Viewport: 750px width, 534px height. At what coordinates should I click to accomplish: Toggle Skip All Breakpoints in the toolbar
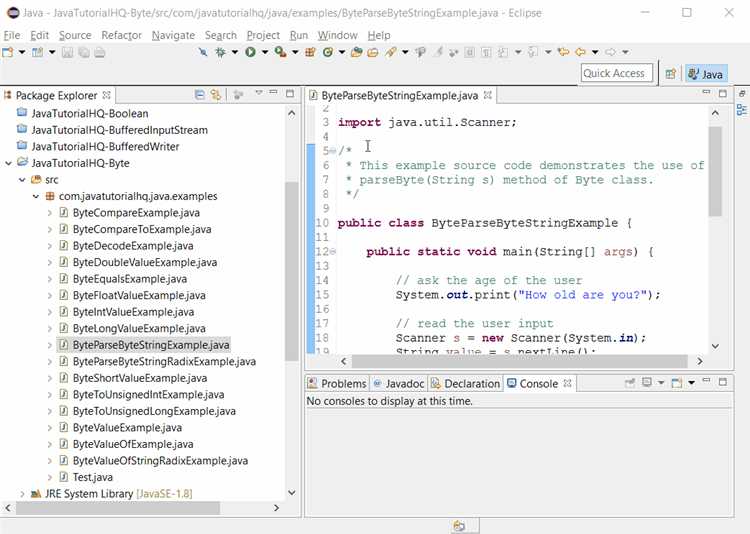coord(203,52)
